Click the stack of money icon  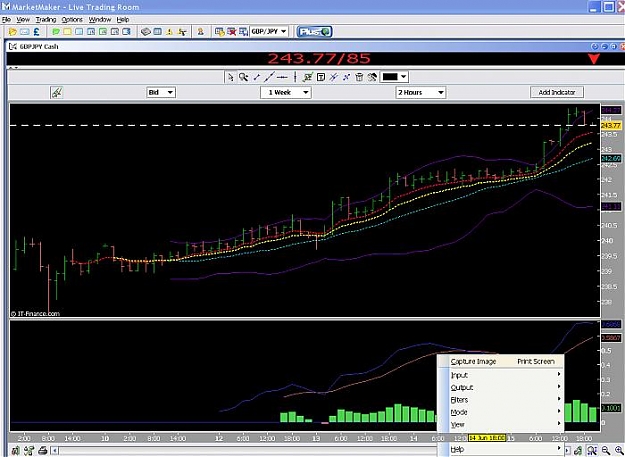tap(146, 32)
